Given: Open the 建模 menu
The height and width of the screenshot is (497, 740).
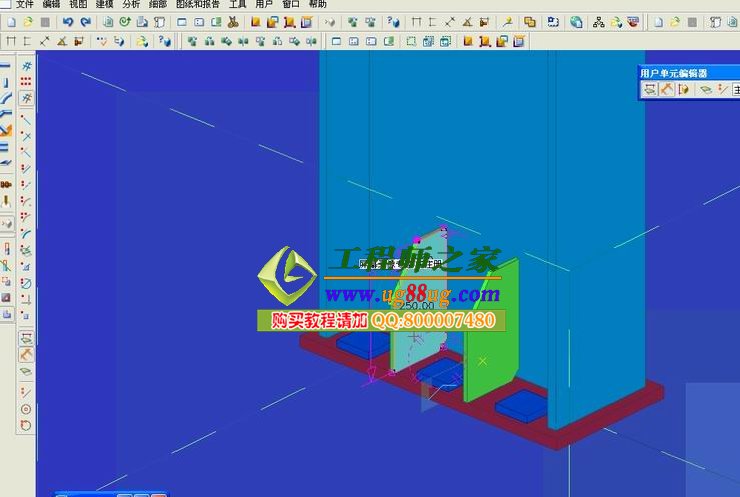Looking at the screenshot, I should coord(105,5).
